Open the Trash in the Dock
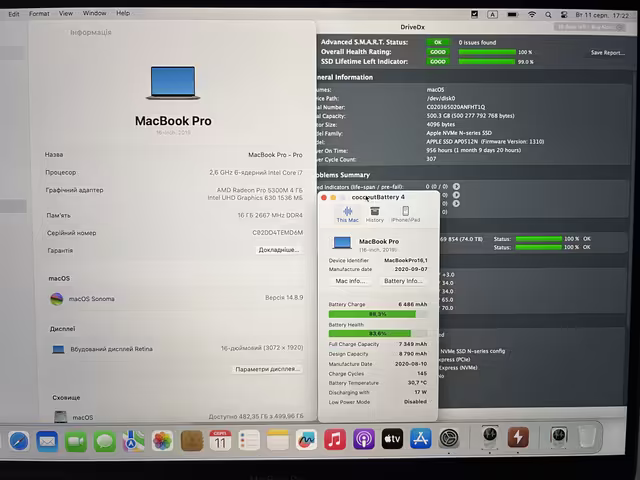640x480 pixels. point(587,436)
